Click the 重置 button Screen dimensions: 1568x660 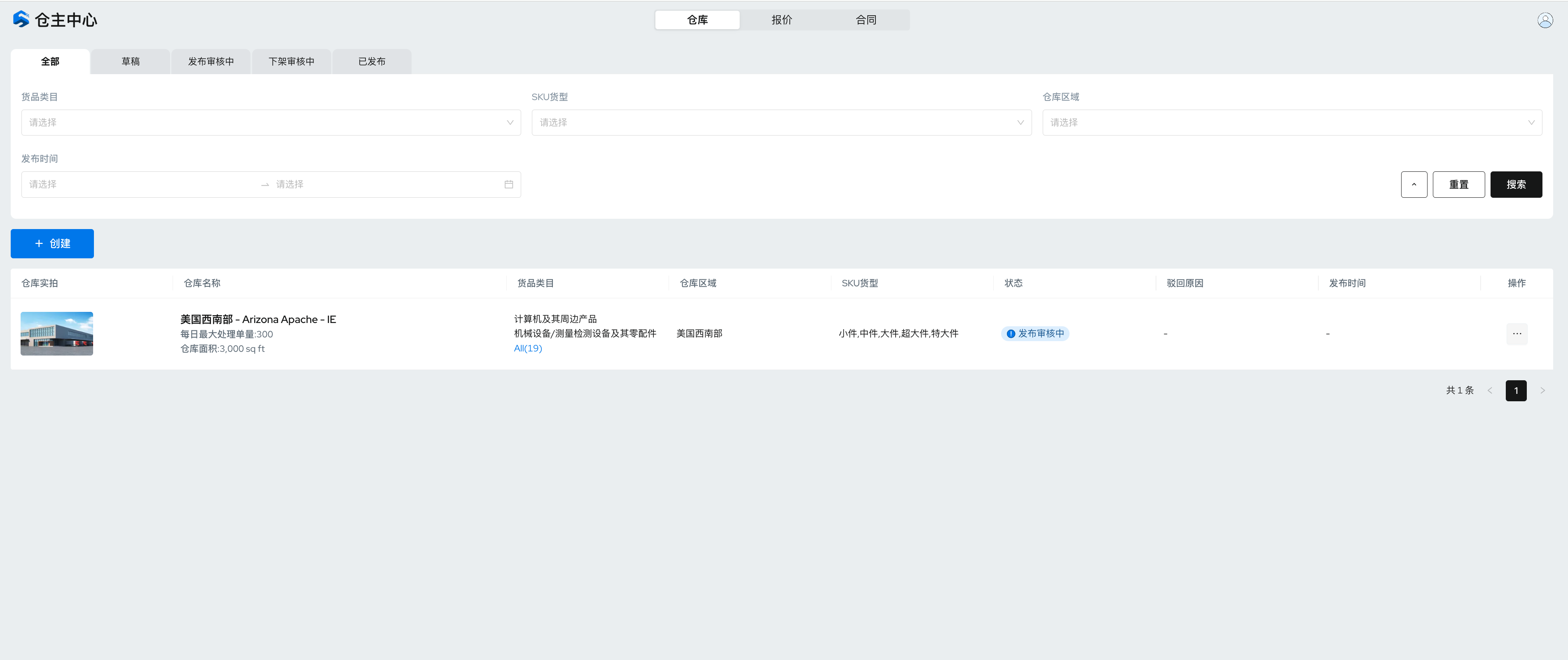[x=1458, y=185]
